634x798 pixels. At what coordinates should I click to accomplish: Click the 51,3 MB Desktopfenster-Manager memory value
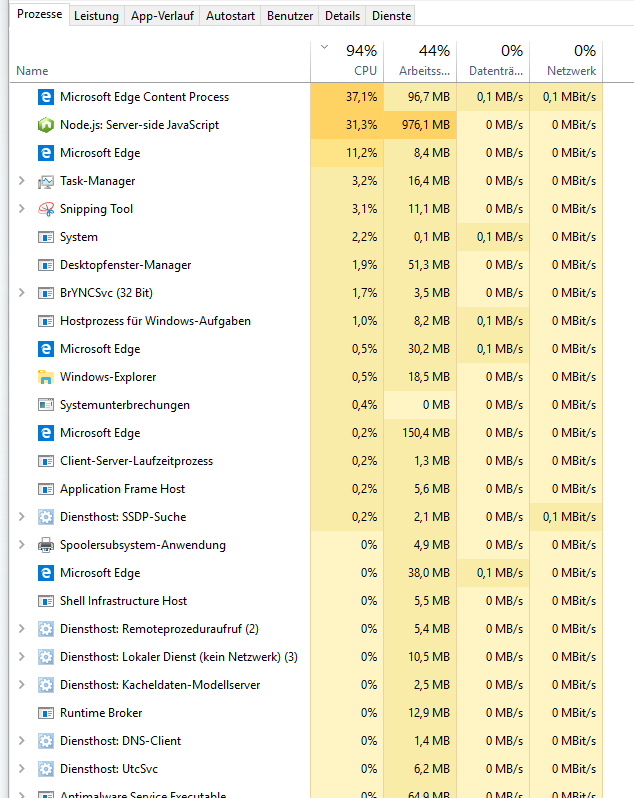tap(429, 265)
